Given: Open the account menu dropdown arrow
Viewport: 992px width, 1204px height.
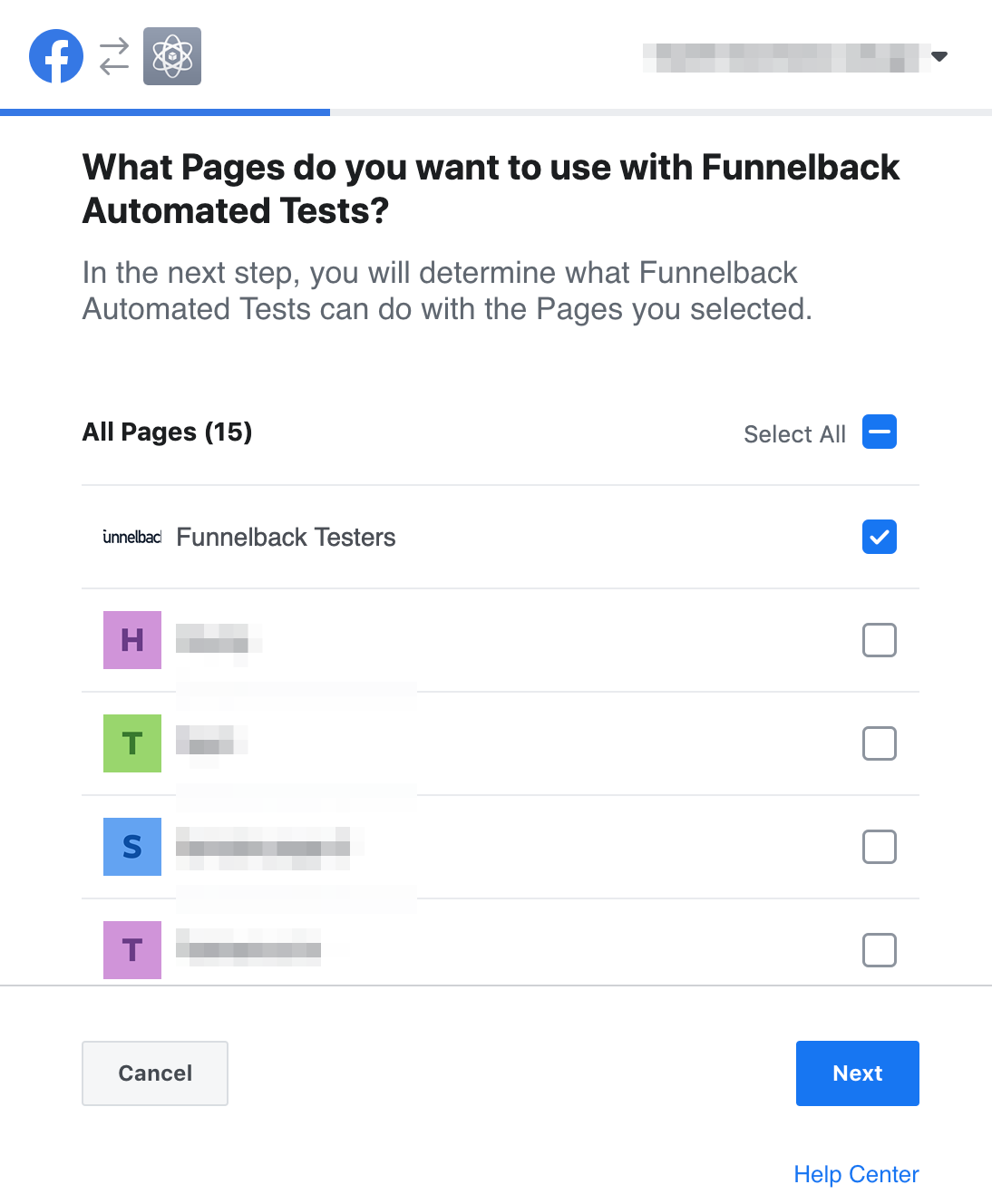Looking at the screenshot, I should (940, 56).
